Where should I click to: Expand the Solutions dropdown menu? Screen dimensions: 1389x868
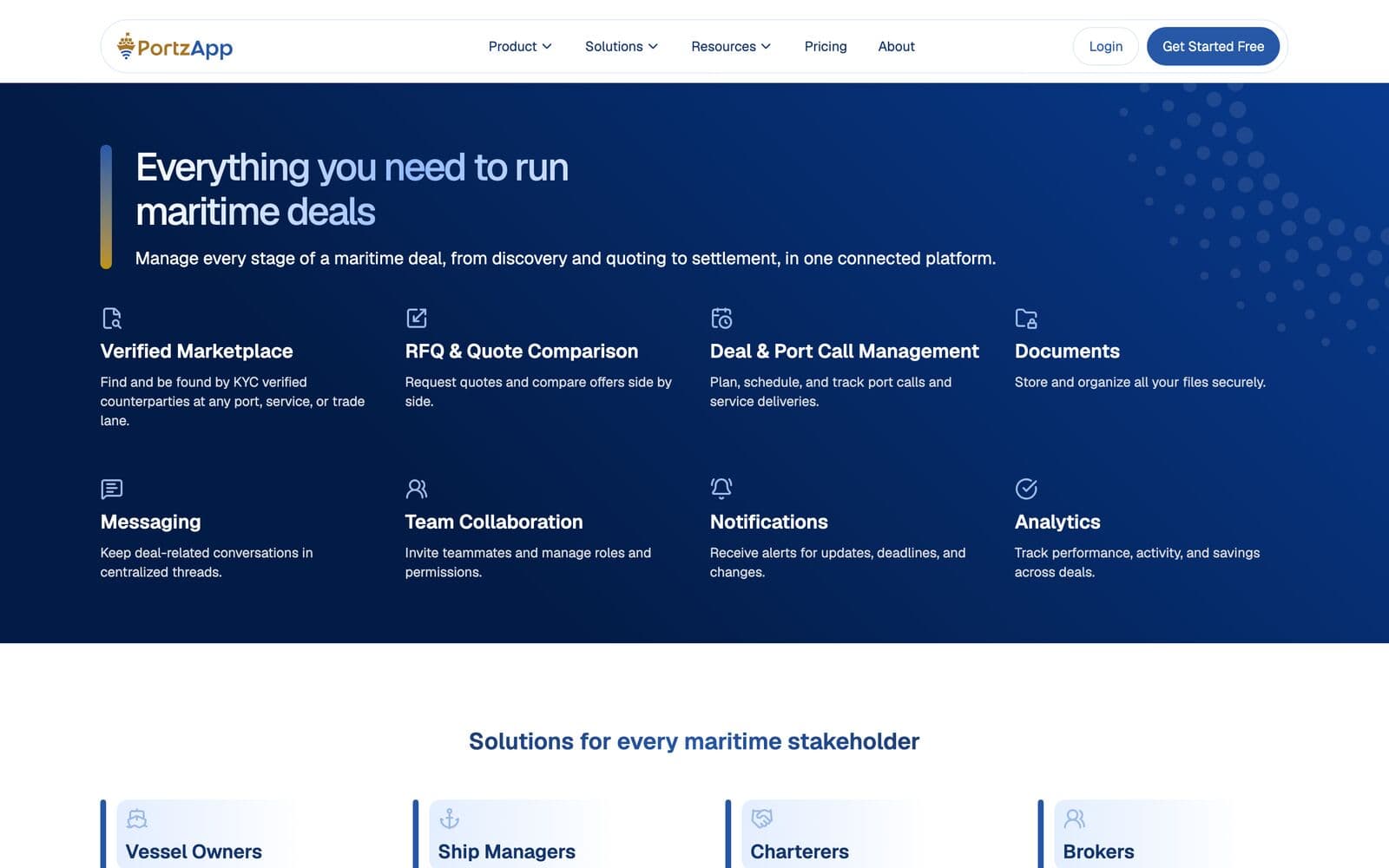622,47
